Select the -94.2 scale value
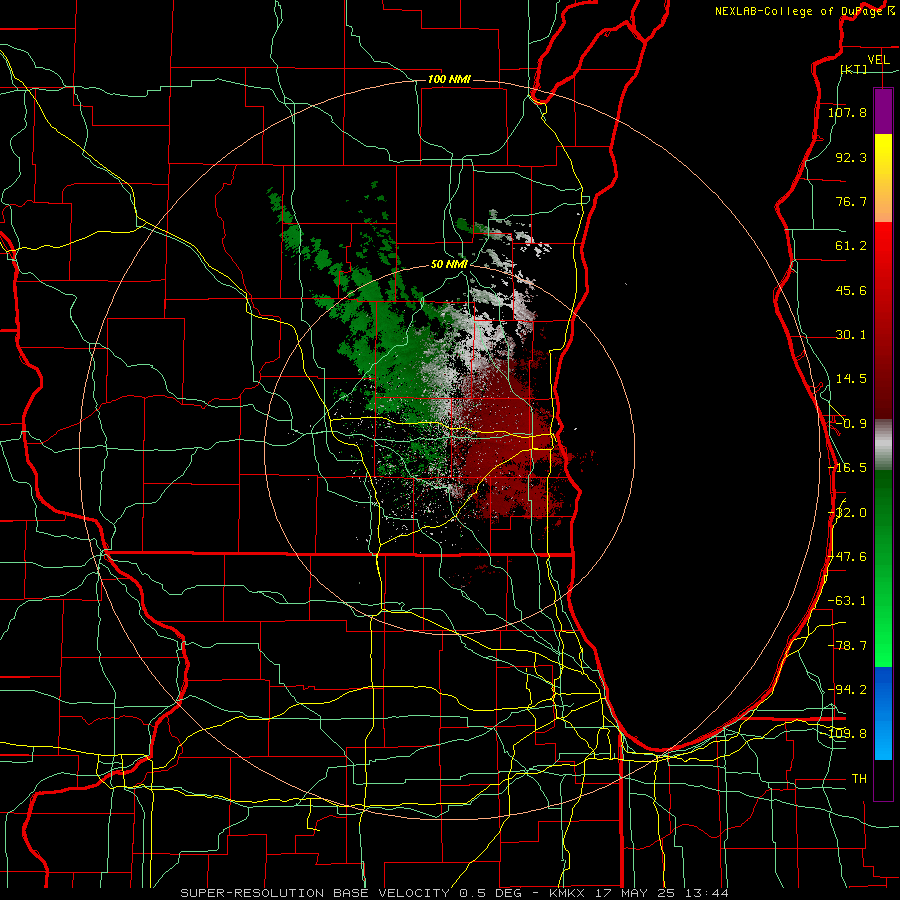The image size is (900, 900). pyautogui.click(x=847, y=690)
